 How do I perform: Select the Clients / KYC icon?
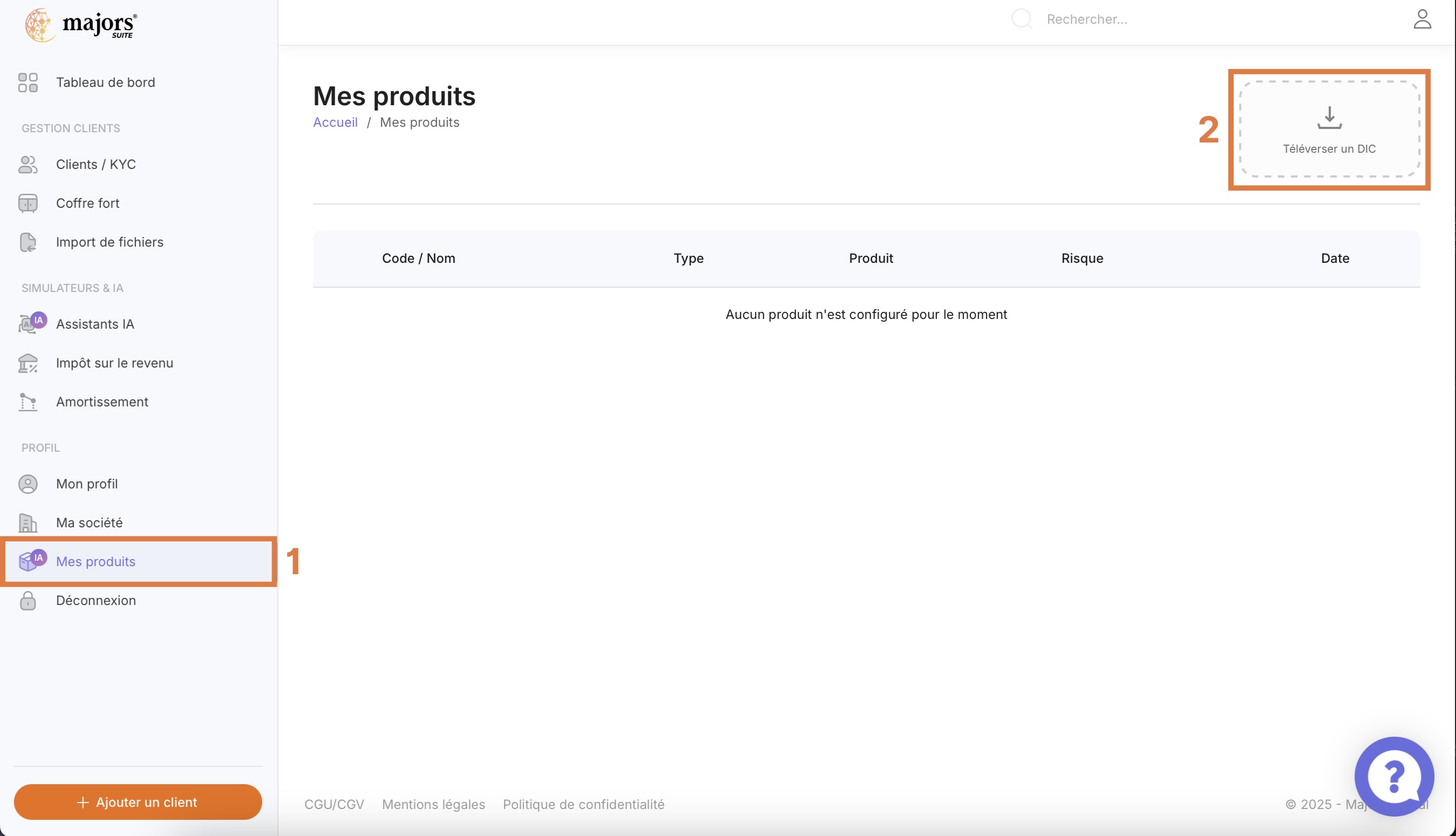click(x=28, y=165)
